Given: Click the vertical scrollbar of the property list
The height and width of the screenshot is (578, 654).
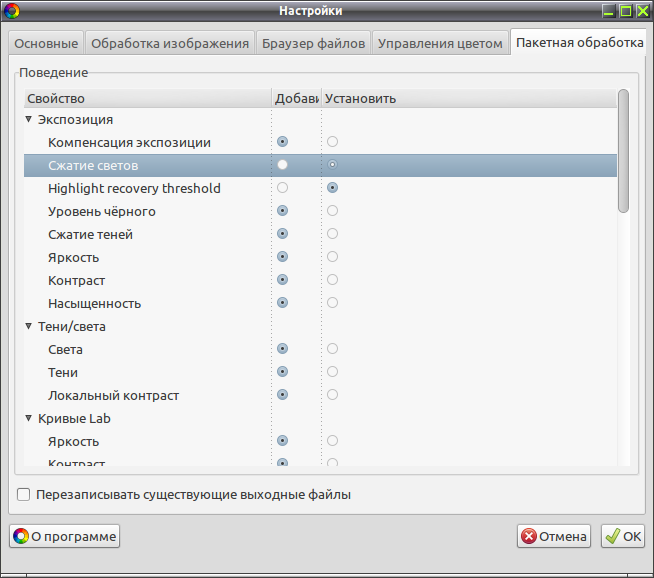Looking at the screenshot, I should tap(623, 151).
